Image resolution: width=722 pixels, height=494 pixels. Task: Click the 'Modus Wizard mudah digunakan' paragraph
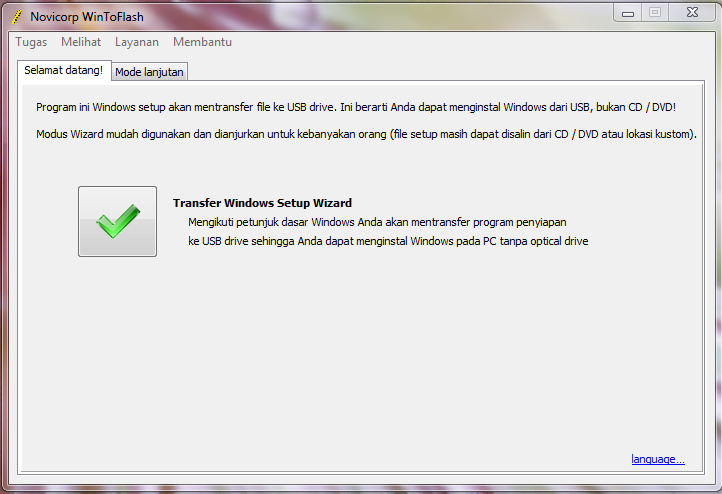click(x=367, y=134)
